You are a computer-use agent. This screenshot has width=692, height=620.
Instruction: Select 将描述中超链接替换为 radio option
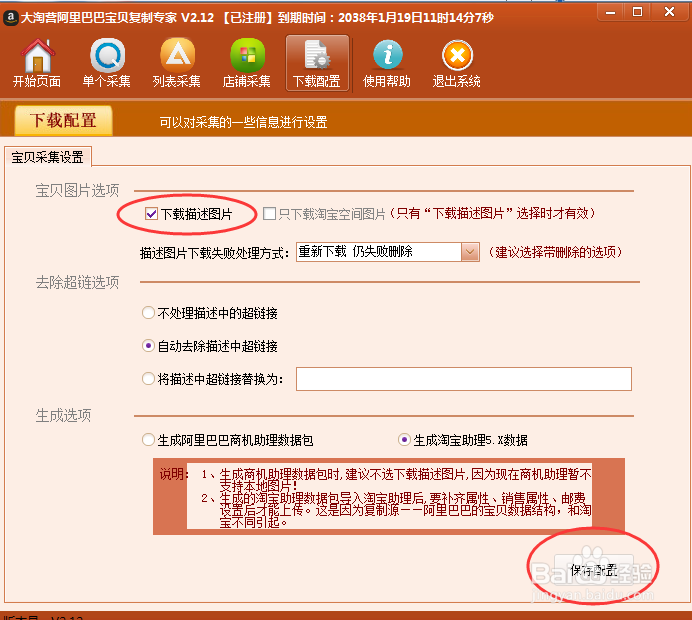(x=148, y=379)
